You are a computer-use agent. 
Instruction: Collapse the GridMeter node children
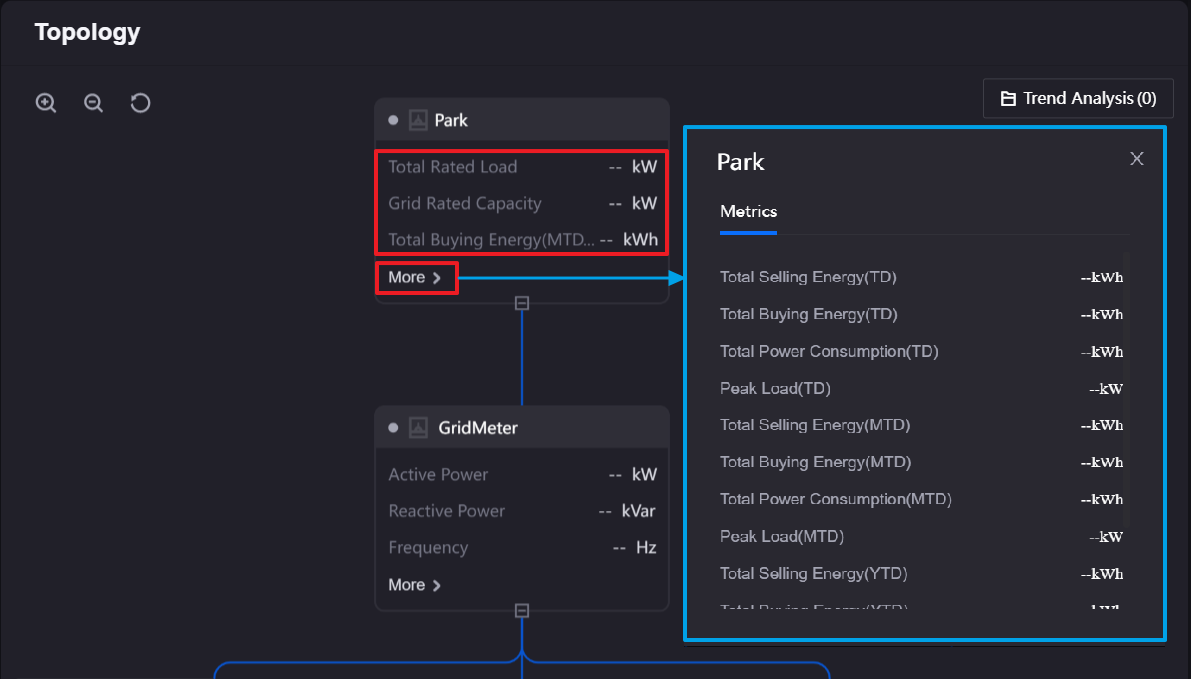[x=521, y=610]
